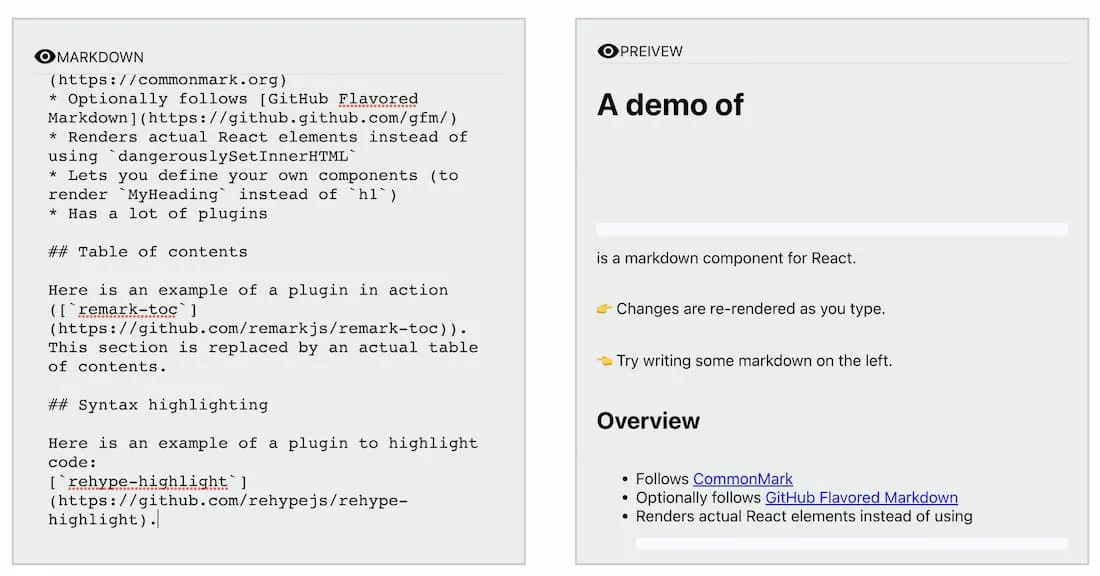
Task: Open the GitHub Flavored Markdown link
Action: click(x=861, y=497)
